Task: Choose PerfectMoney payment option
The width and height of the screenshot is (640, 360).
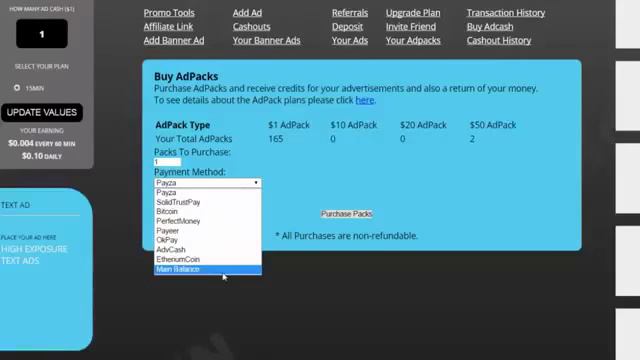Action: 208,221
